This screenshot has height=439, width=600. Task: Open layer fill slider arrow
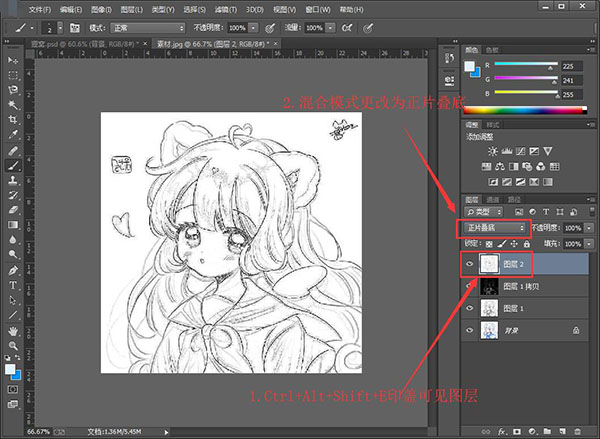589,244
